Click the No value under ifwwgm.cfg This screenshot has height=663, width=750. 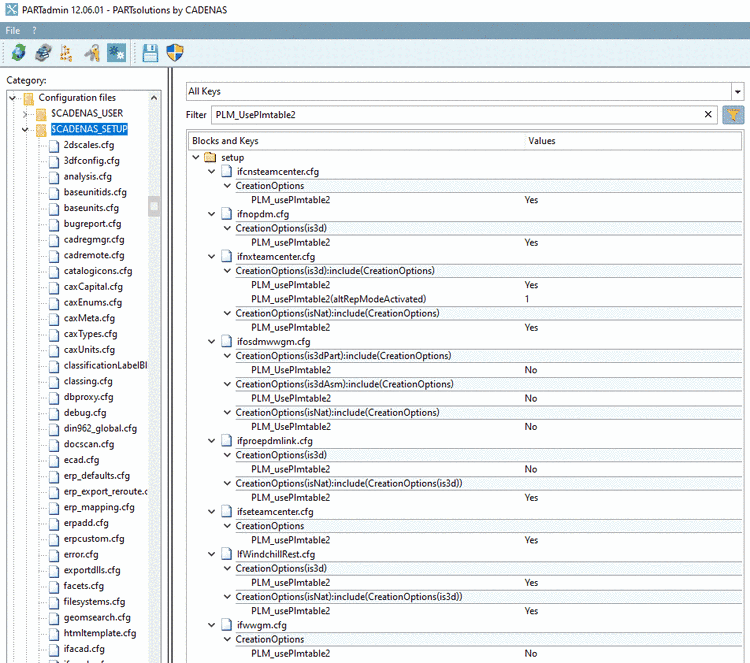coord(531,653)
